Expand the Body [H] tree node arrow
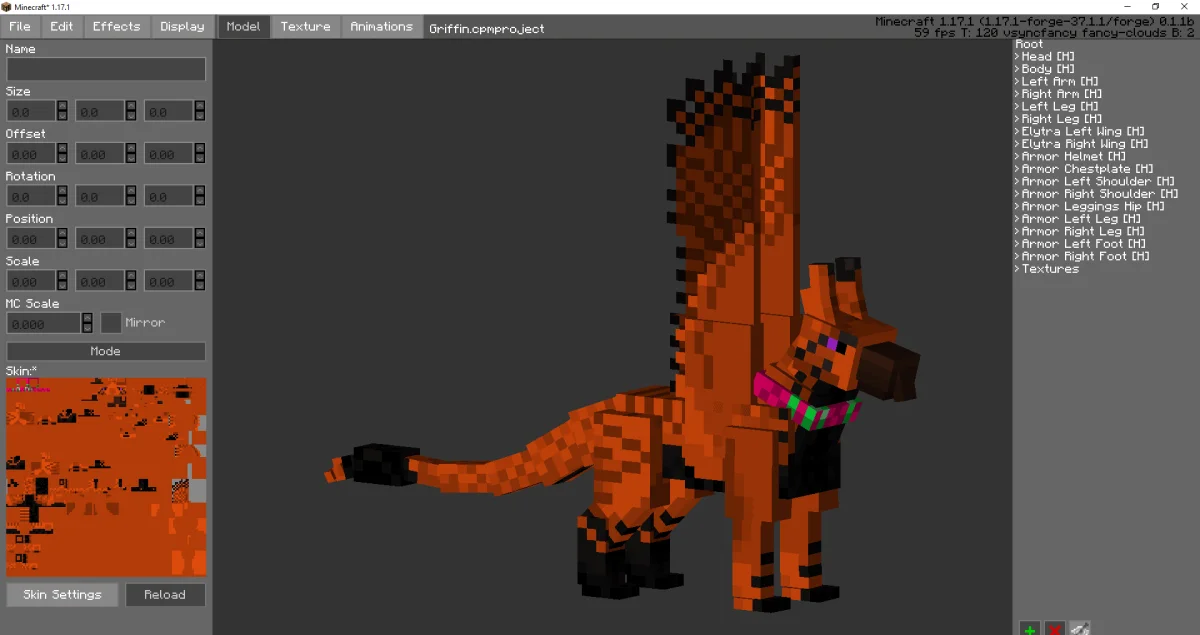 point(1017,69)
